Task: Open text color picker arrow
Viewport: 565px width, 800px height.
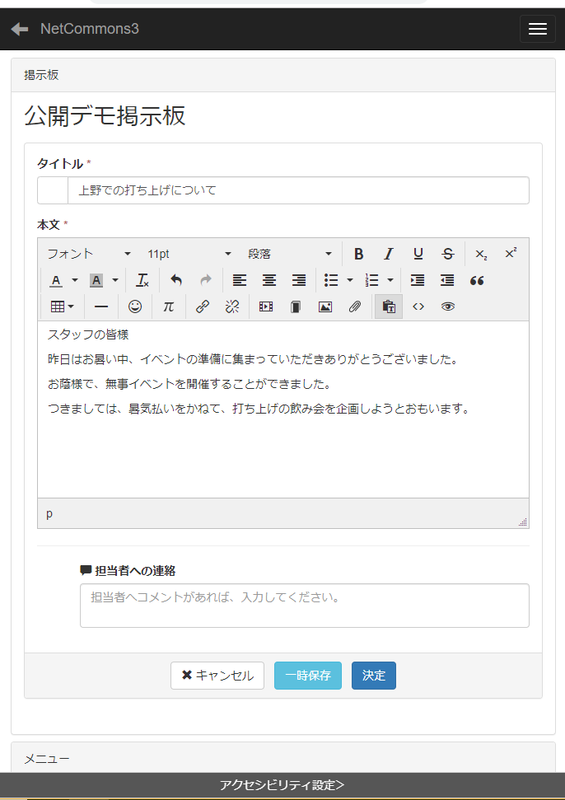Action: click(x=75, y=280)
